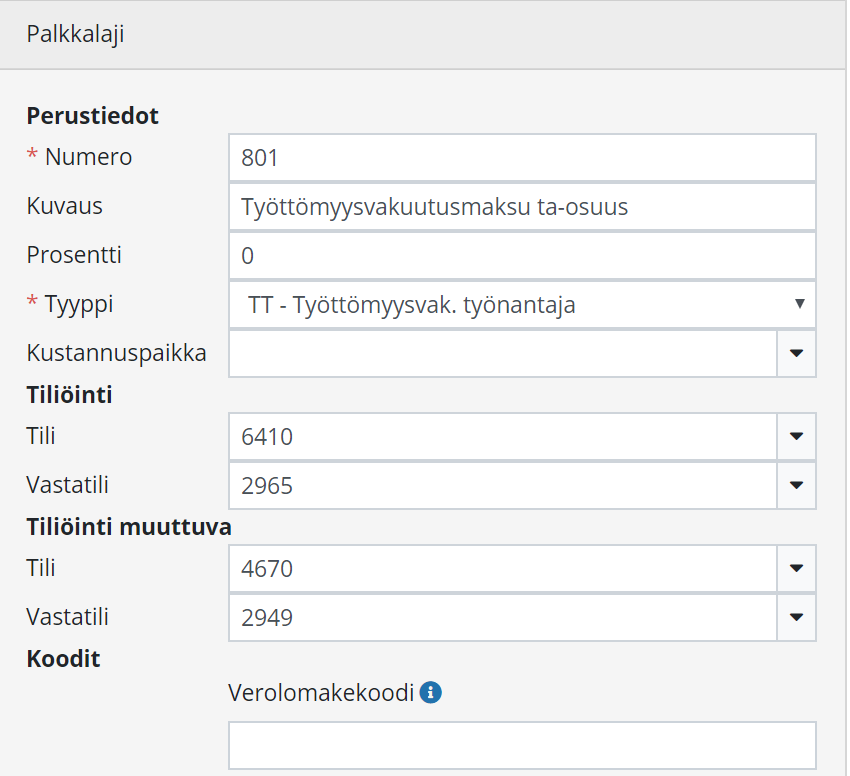Select the Tili field showing 6410
This screenshot has height=776, width=850.
coord(503,436)
